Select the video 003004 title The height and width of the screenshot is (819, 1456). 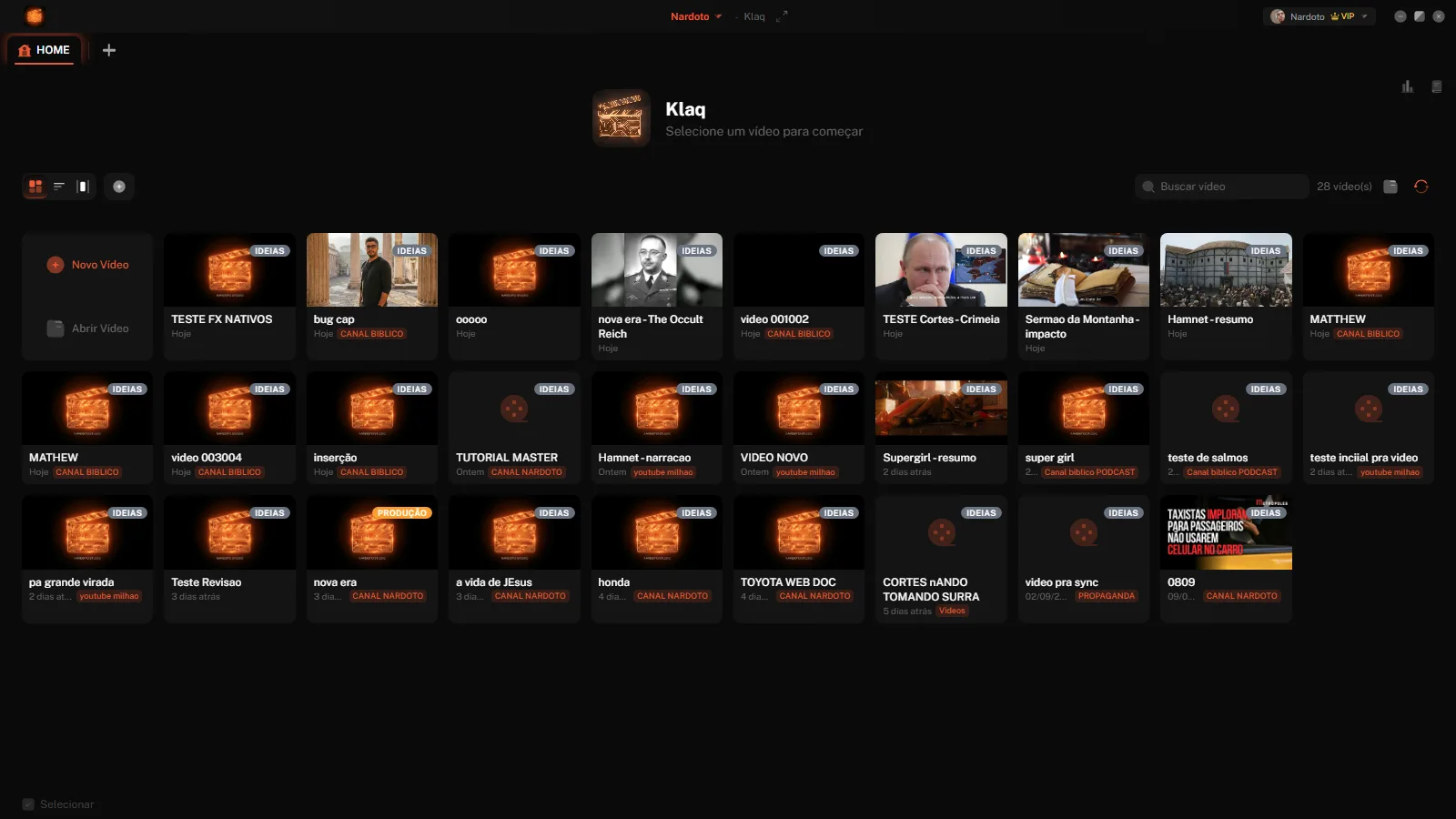click(207, 458)
